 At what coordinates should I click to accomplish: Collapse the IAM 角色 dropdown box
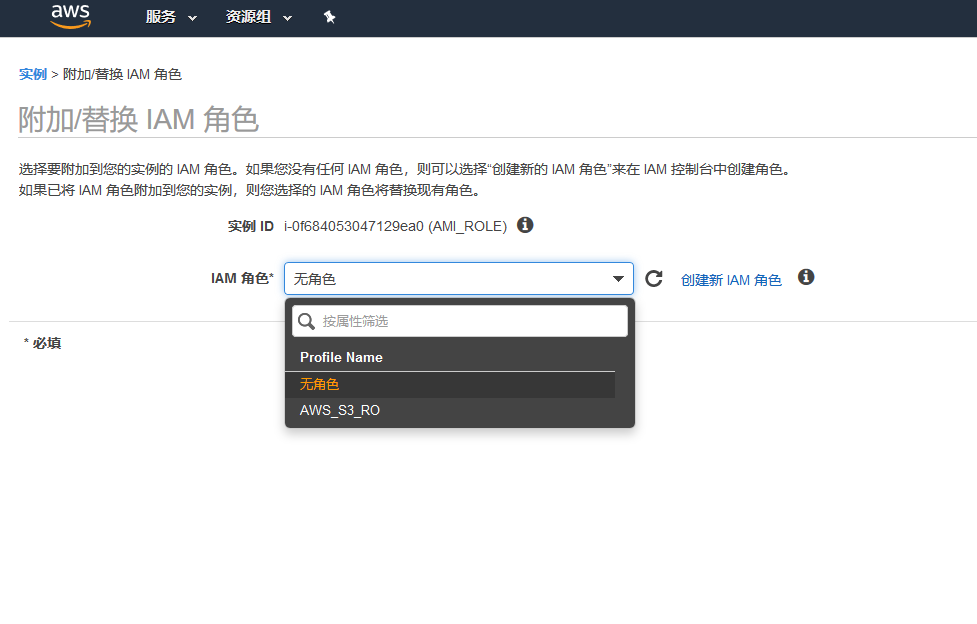coord(459,279)
